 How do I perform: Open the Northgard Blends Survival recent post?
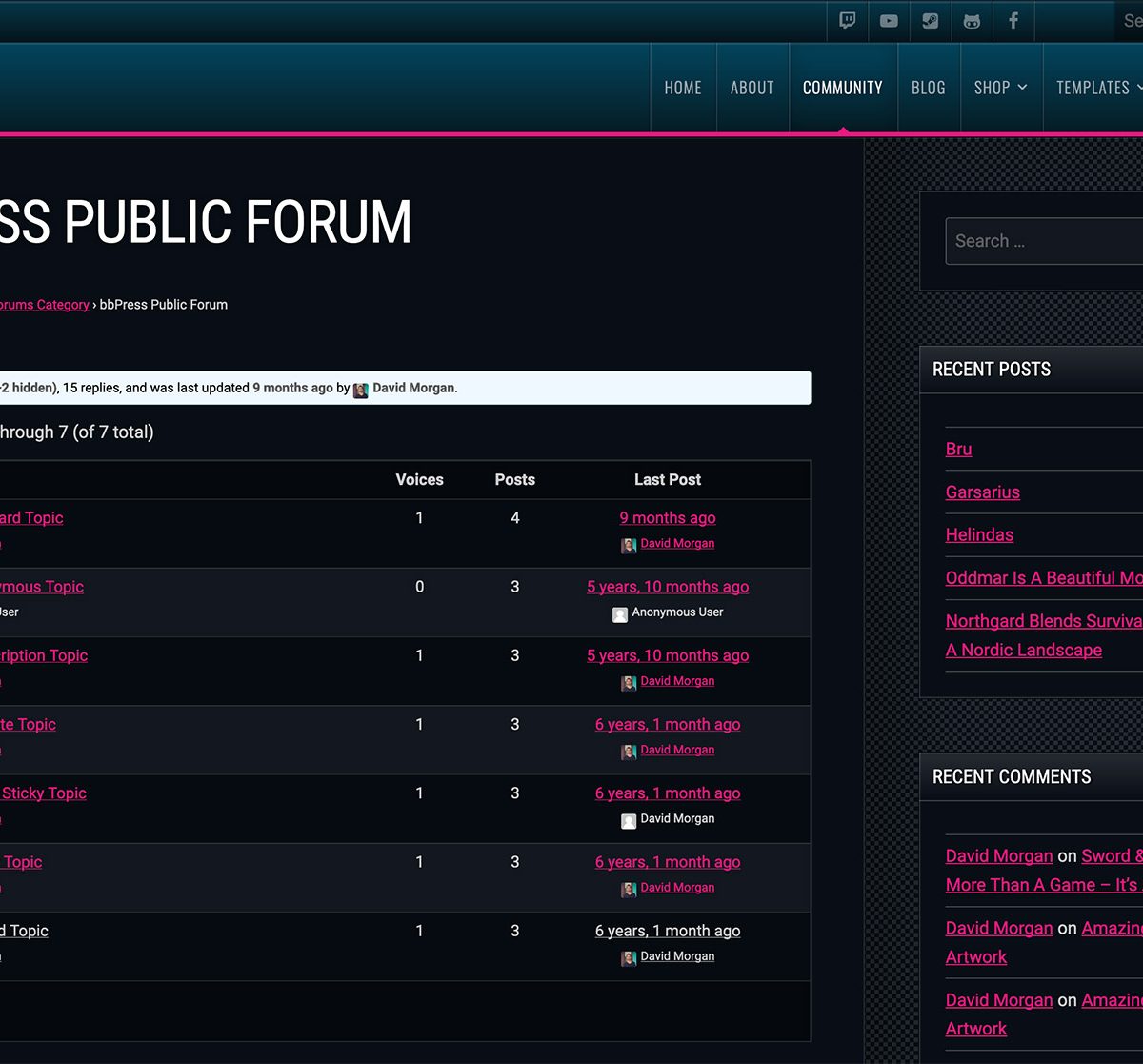(x=1044, y=635)
